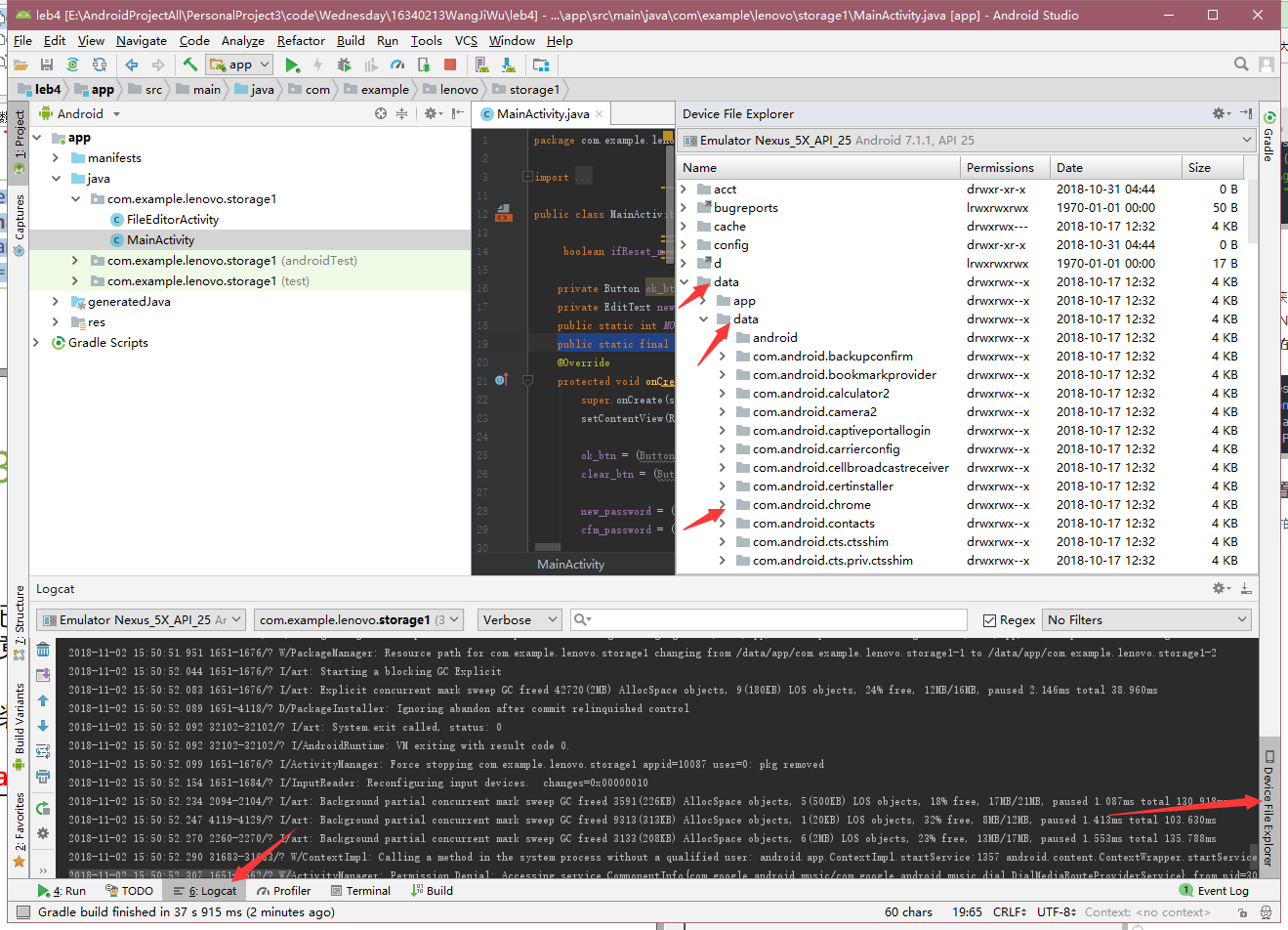Open Logcat device selector dropdown
The height and width of the screenshot is (930, 1288).
(141, 619)
